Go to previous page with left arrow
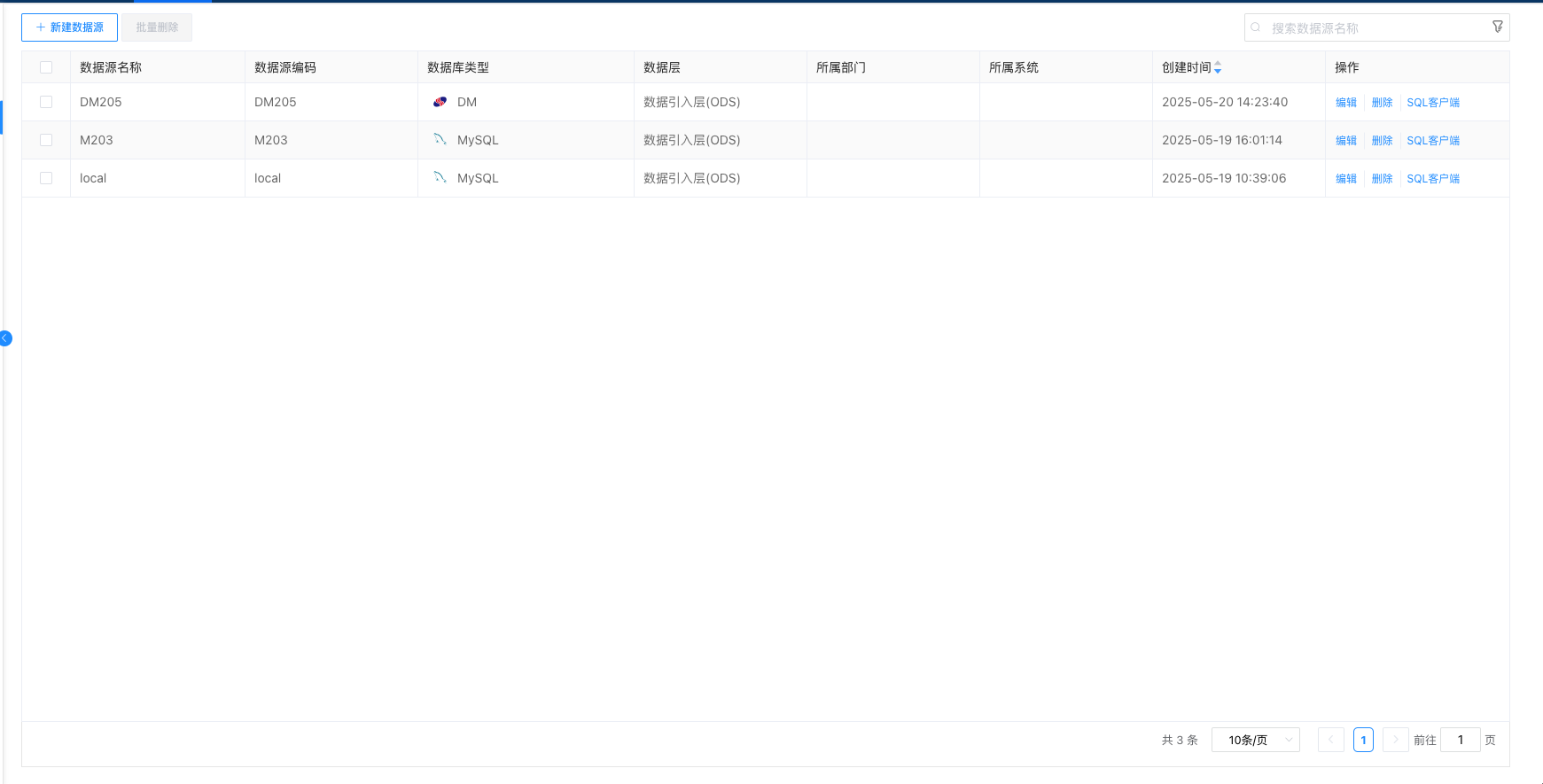This screenshot has width=1543, height=784. [1330, 740]
